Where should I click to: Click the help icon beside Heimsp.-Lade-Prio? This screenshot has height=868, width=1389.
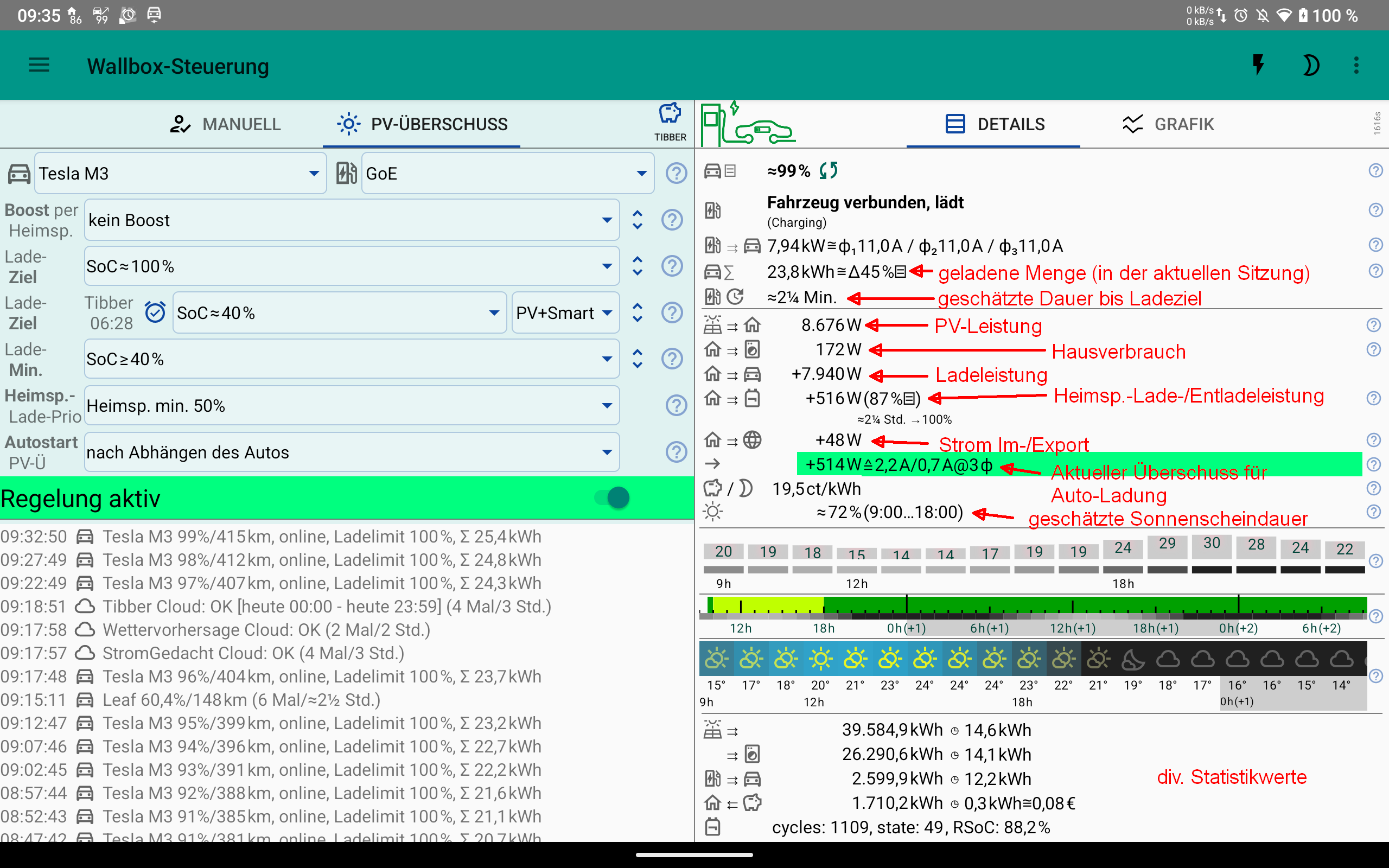pos(676,405)
